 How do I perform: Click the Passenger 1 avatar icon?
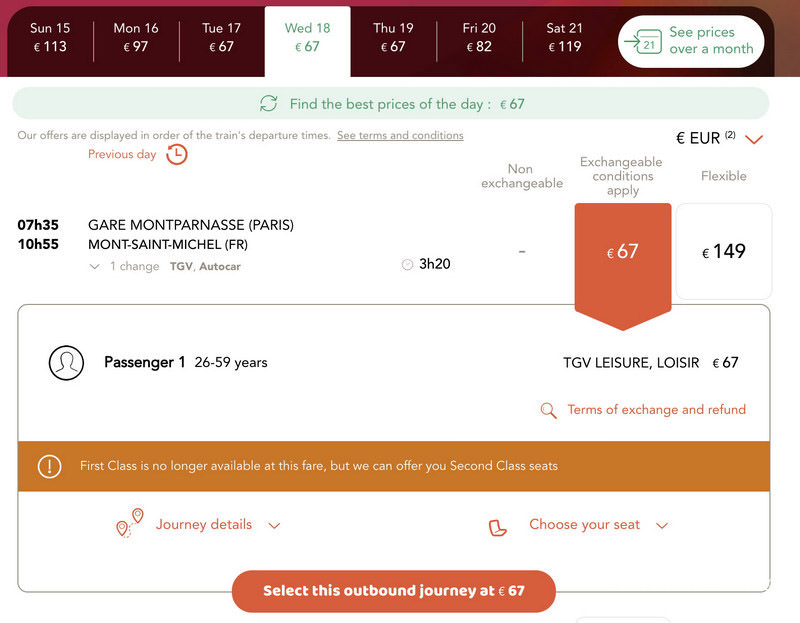tap(66, 363)
